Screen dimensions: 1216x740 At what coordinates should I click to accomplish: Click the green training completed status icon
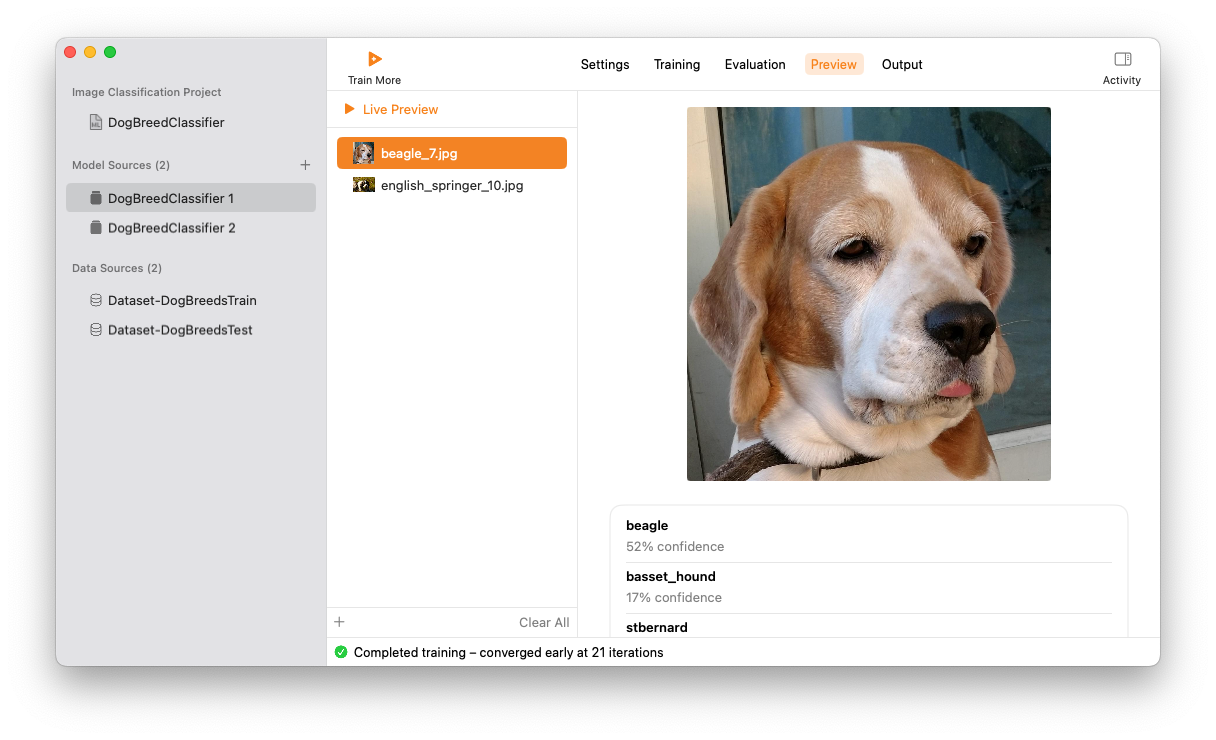click(341, 652)
